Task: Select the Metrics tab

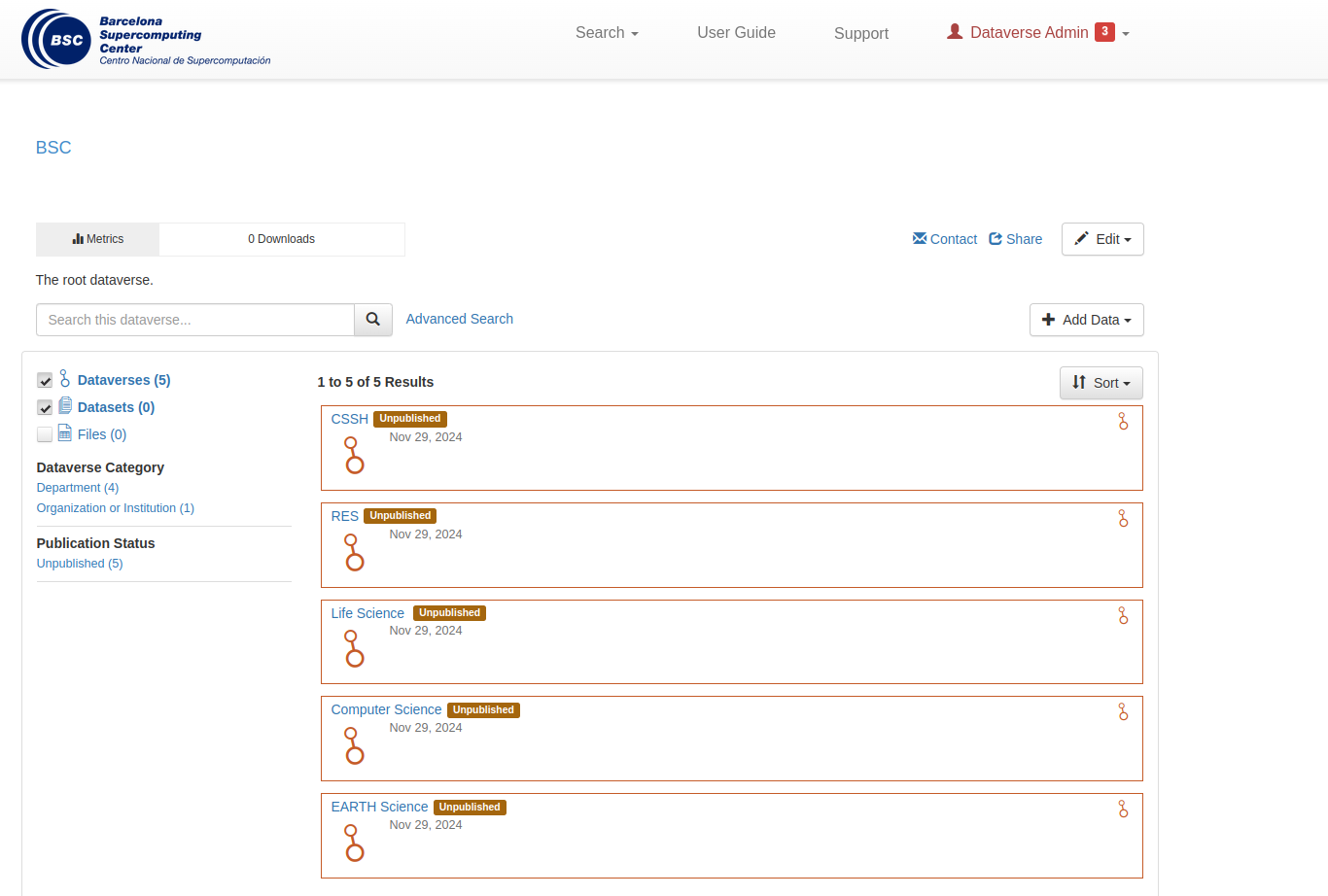Action: click(98, 239)
